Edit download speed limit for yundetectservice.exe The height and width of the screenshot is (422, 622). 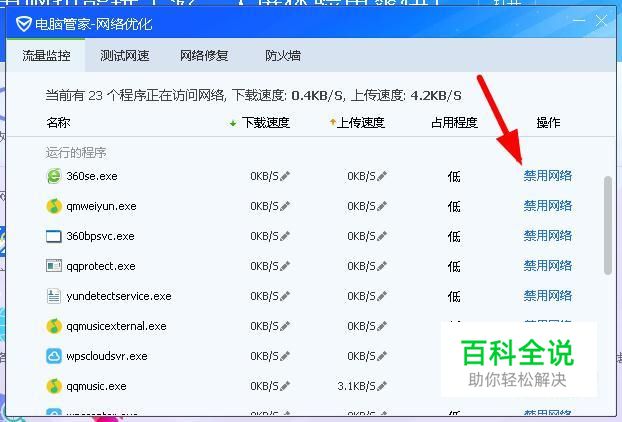(x=285, y=296)
